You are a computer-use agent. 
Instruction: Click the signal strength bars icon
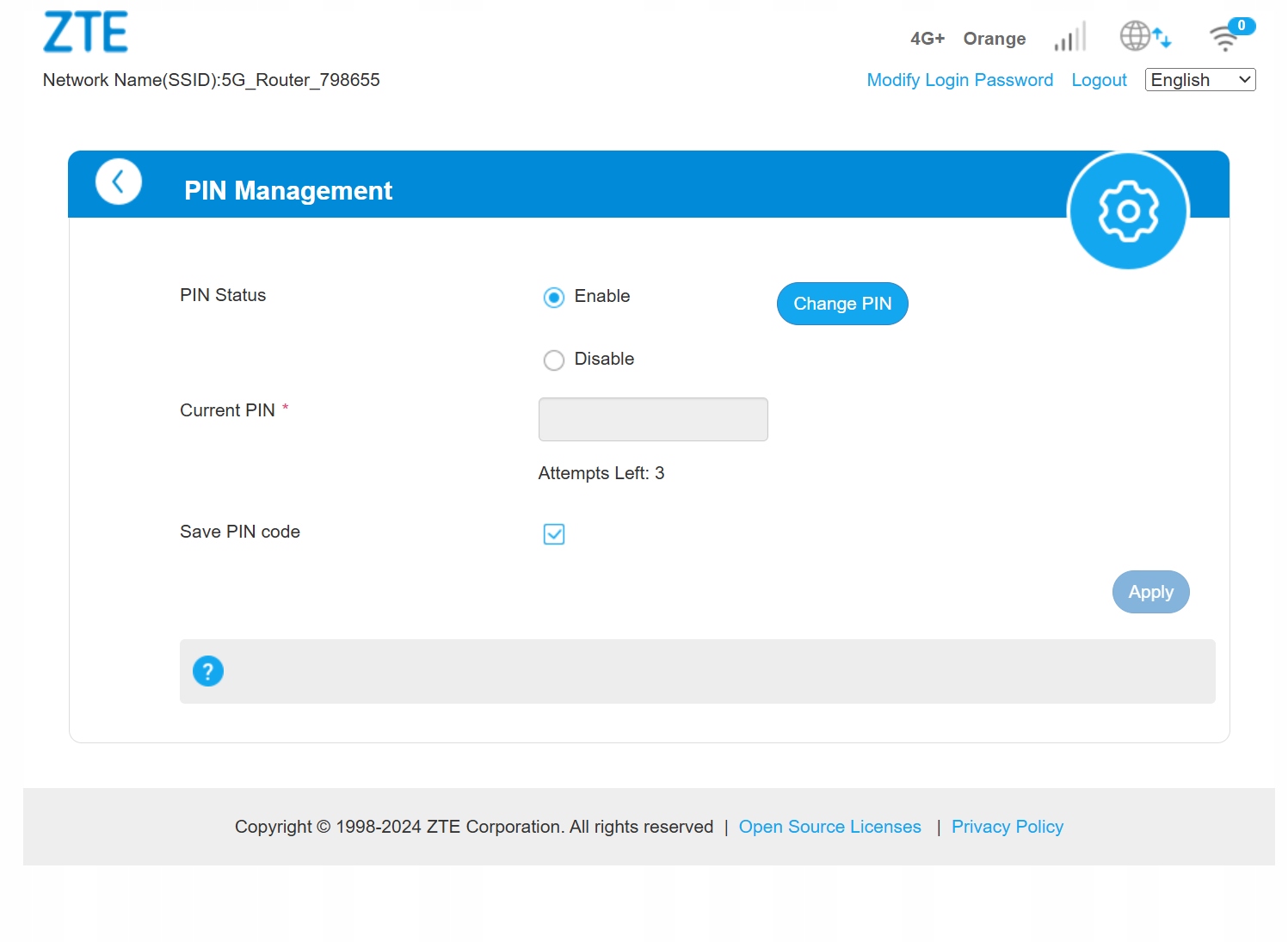(x=1070, y=38)
